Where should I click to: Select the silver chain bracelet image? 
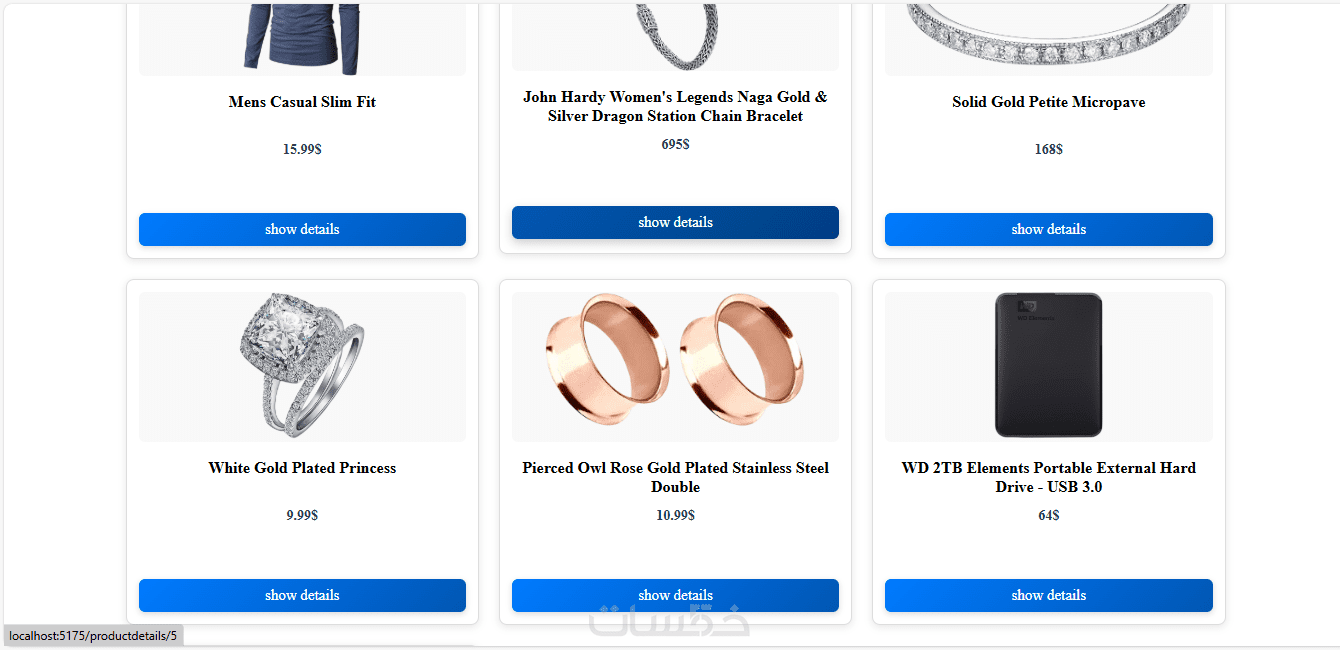point(675,36)
